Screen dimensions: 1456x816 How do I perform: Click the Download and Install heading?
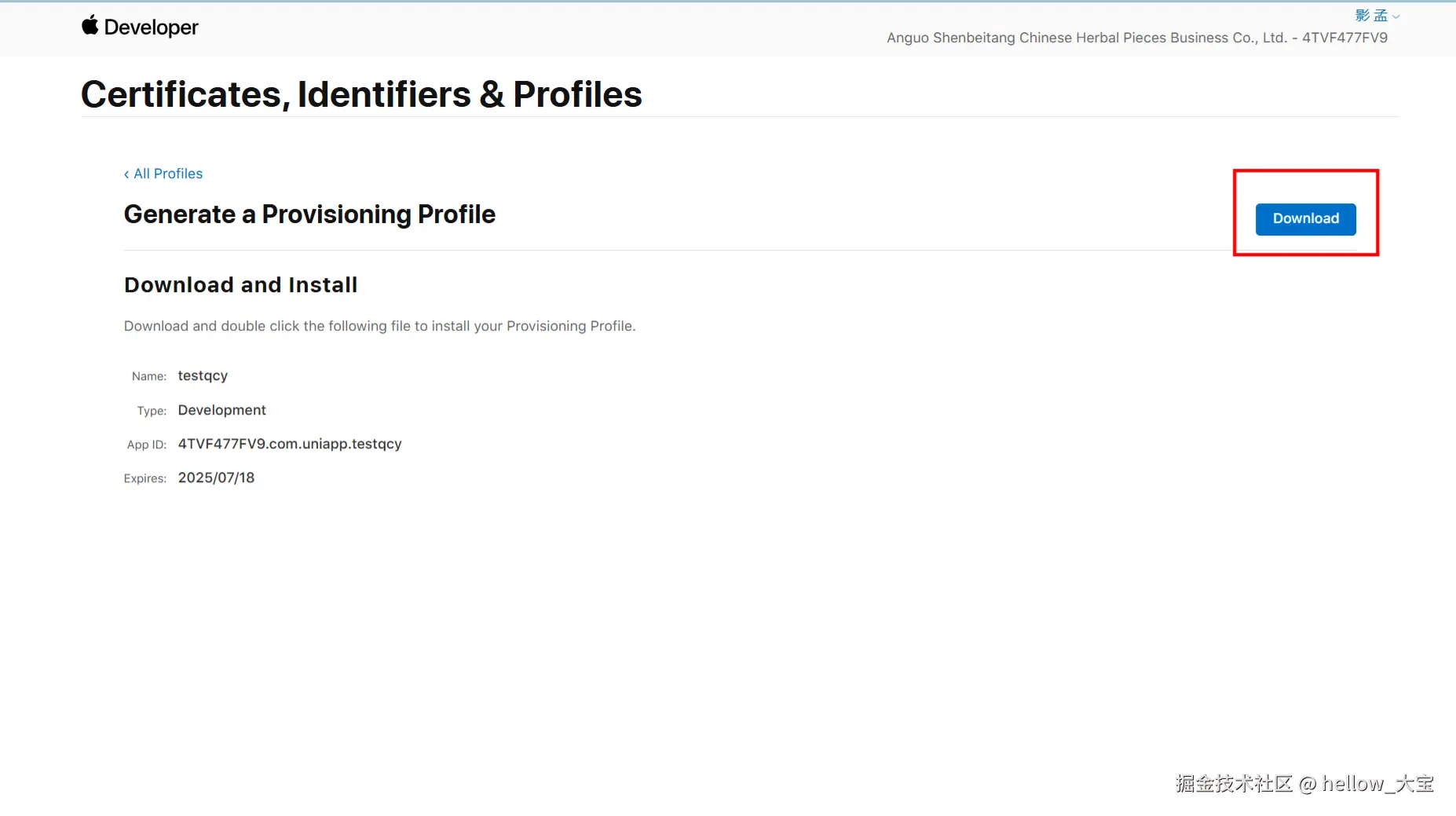[x=240, y=284]
